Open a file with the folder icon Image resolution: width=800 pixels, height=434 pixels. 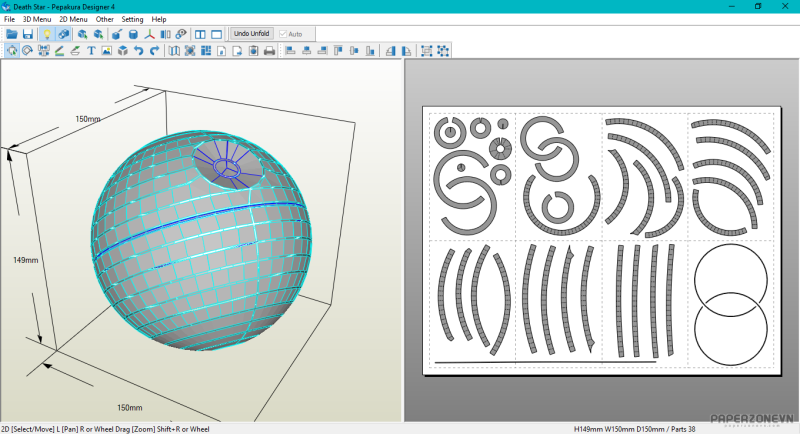click(x=12, y=34)
